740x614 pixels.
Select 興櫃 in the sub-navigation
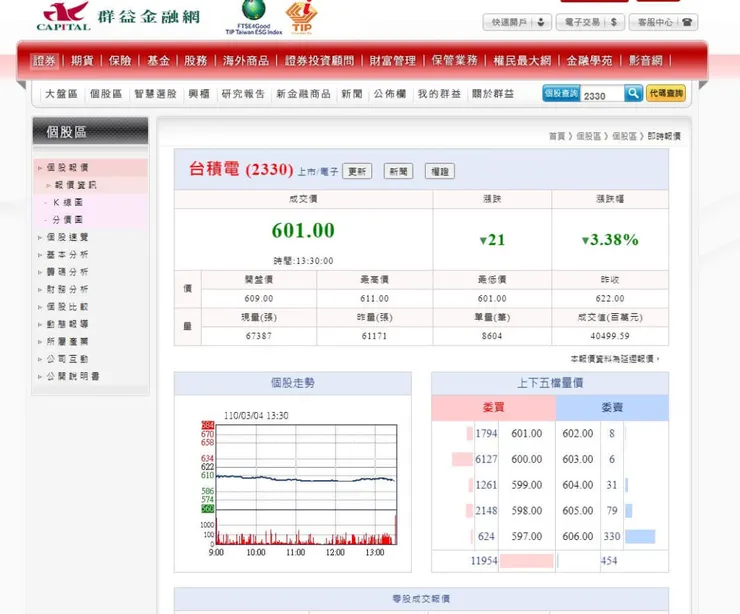tap(199, 94)
